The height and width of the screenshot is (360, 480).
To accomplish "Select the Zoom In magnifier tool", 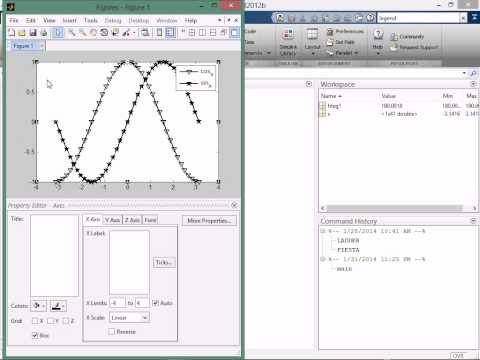I will click(x=72, y=32).
